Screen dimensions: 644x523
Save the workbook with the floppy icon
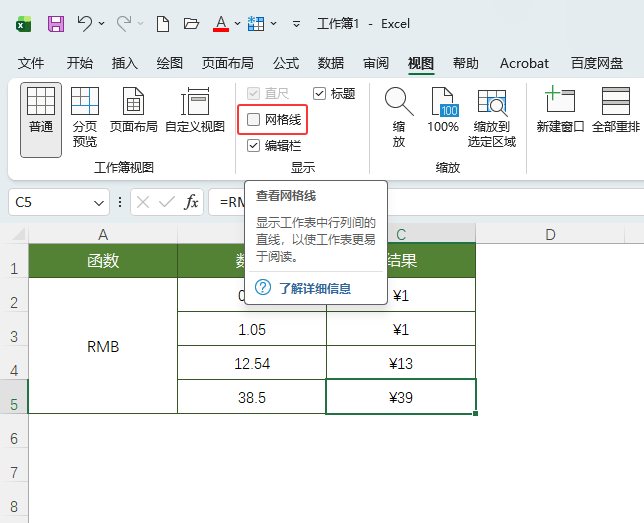[56, 24]
